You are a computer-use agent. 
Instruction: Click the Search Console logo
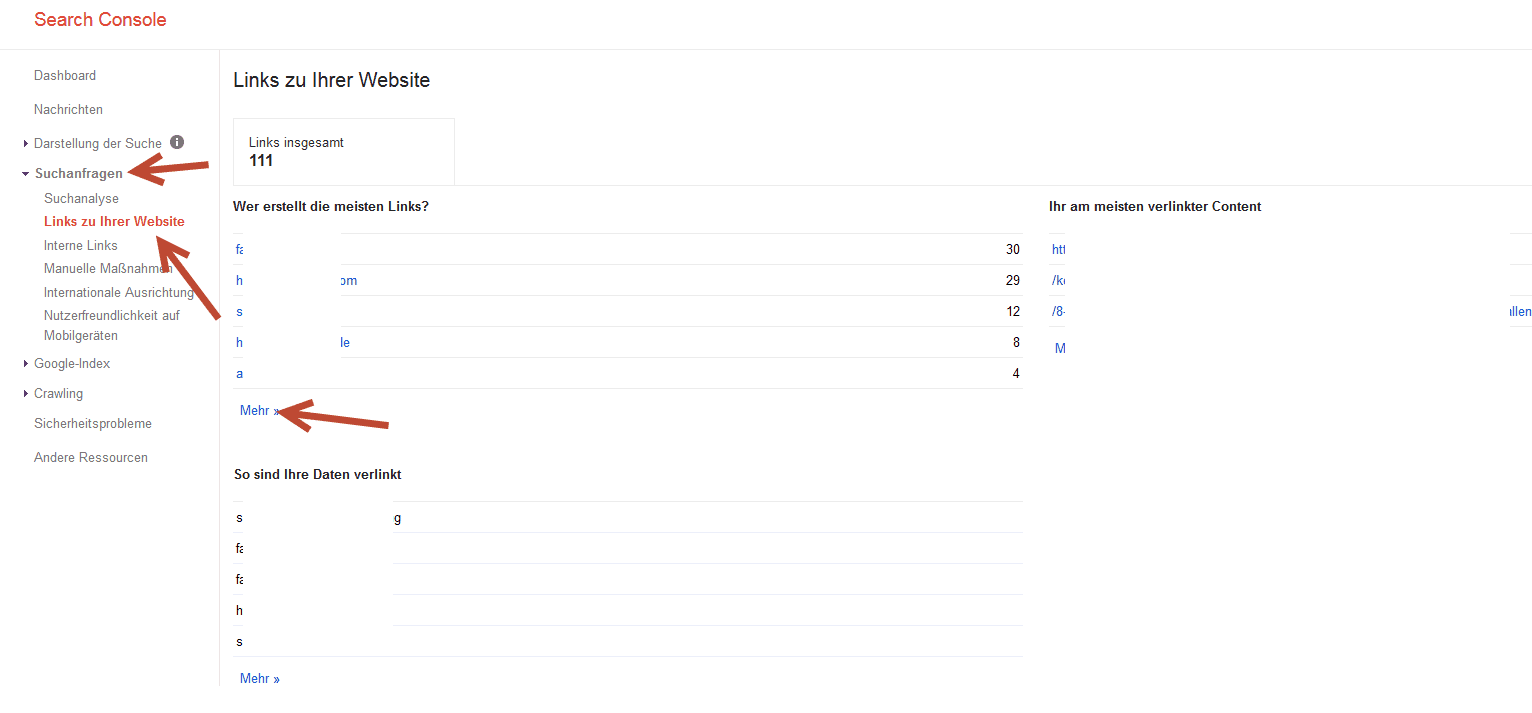[x=100, y=19]
